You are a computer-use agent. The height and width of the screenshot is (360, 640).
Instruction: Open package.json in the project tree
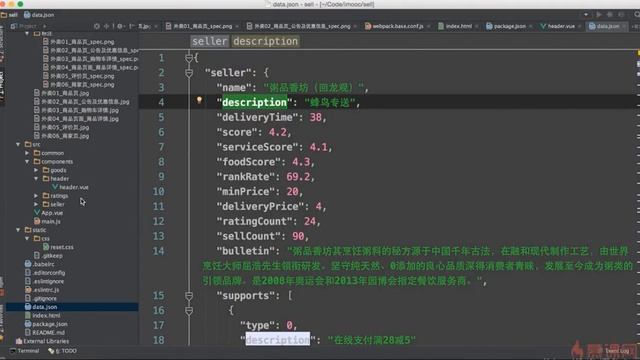pyautogui.click(x=46, y=324)
